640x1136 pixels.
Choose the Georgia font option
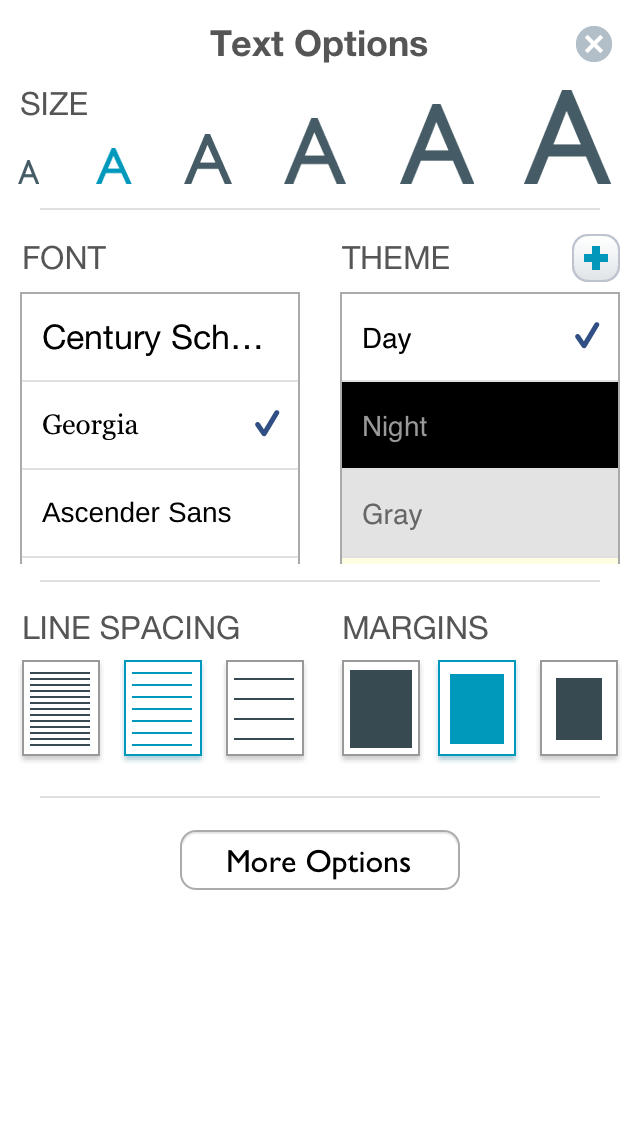[160, 425]
